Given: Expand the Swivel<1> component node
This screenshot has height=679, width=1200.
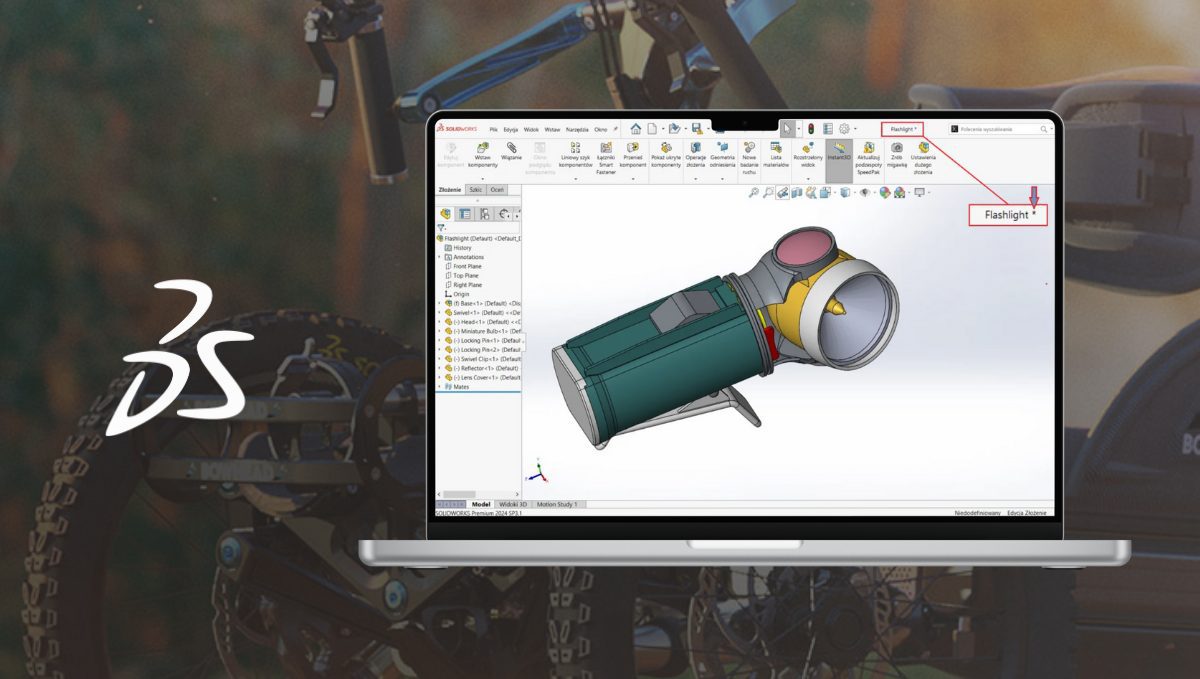Looking at the screenshot, I should coord(438,312).
